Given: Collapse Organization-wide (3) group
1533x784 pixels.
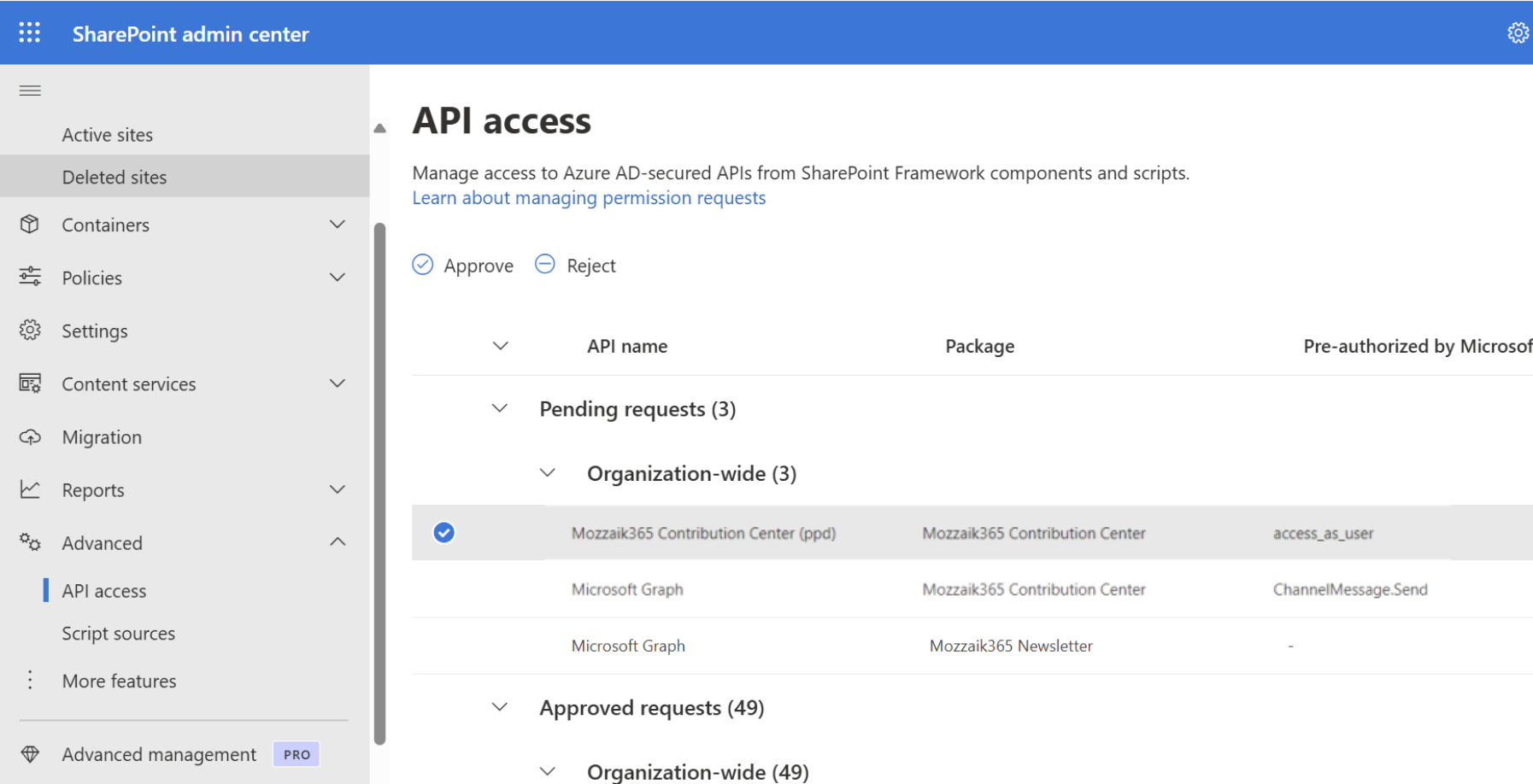Looking at the screenshot, I should 548,472.
